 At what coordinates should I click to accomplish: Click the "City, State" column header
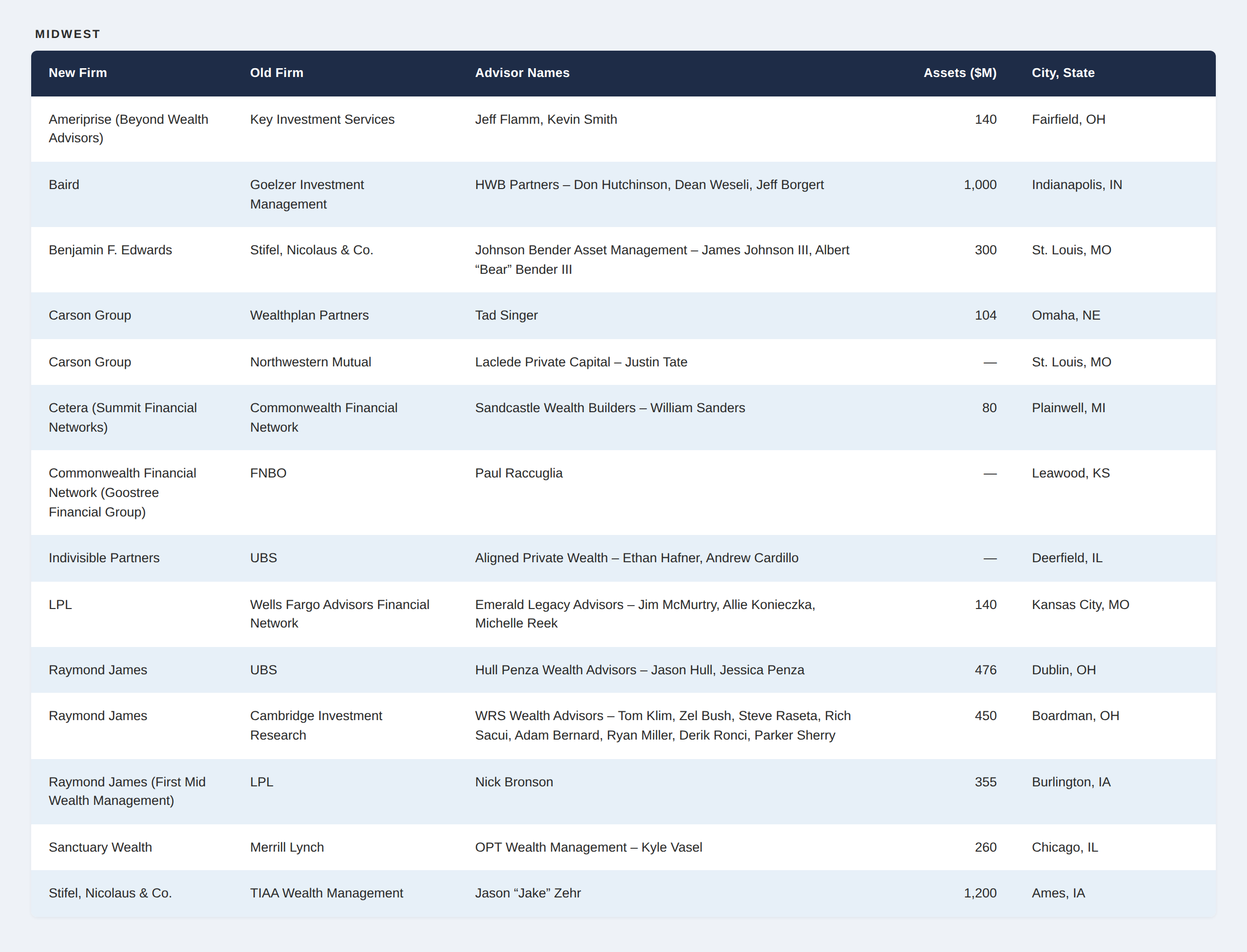pos(1063,73)
